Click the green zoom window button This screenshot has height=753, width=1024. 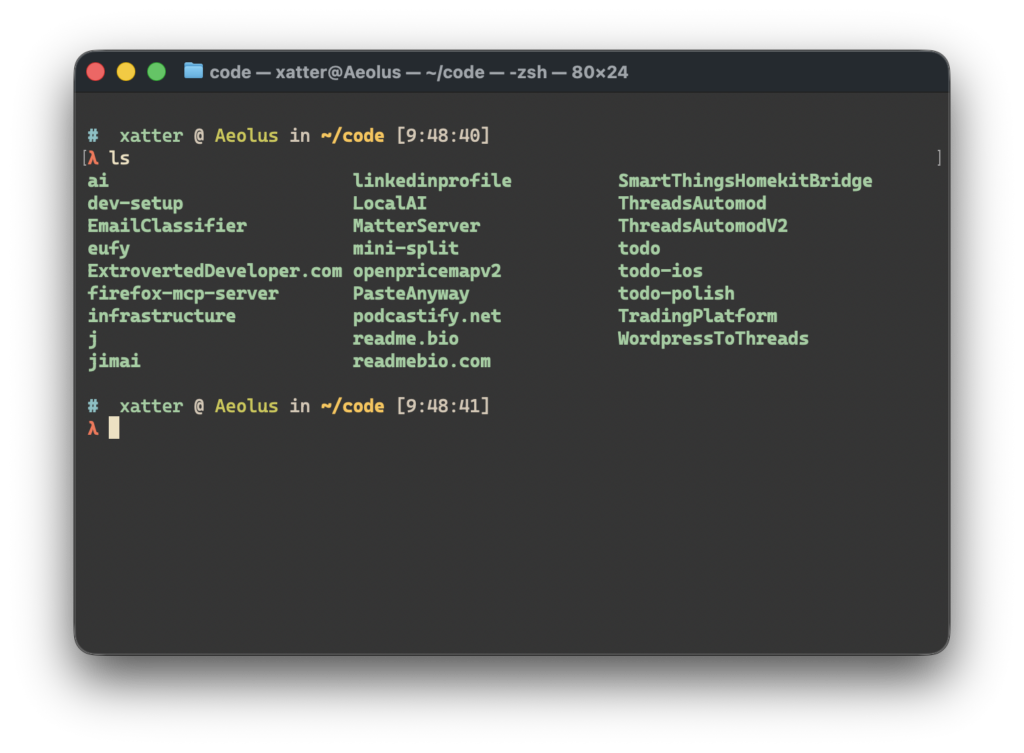click(x=157, y=72)
